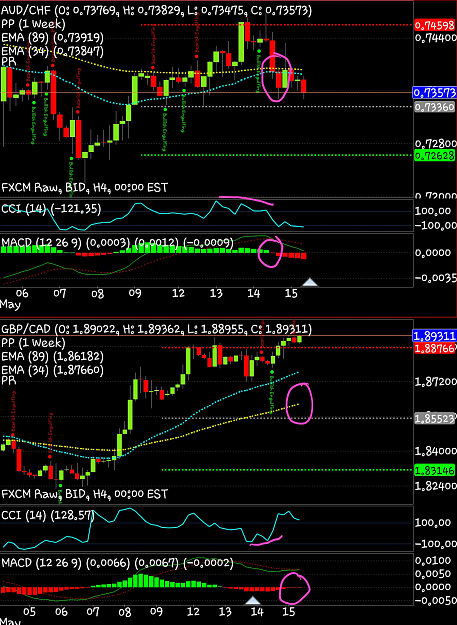Image resolution: width=457 pixels, height=625 pixels.
Task: Select the EMA (34) (0.73847) indicator label
Action: click(52, 51)
